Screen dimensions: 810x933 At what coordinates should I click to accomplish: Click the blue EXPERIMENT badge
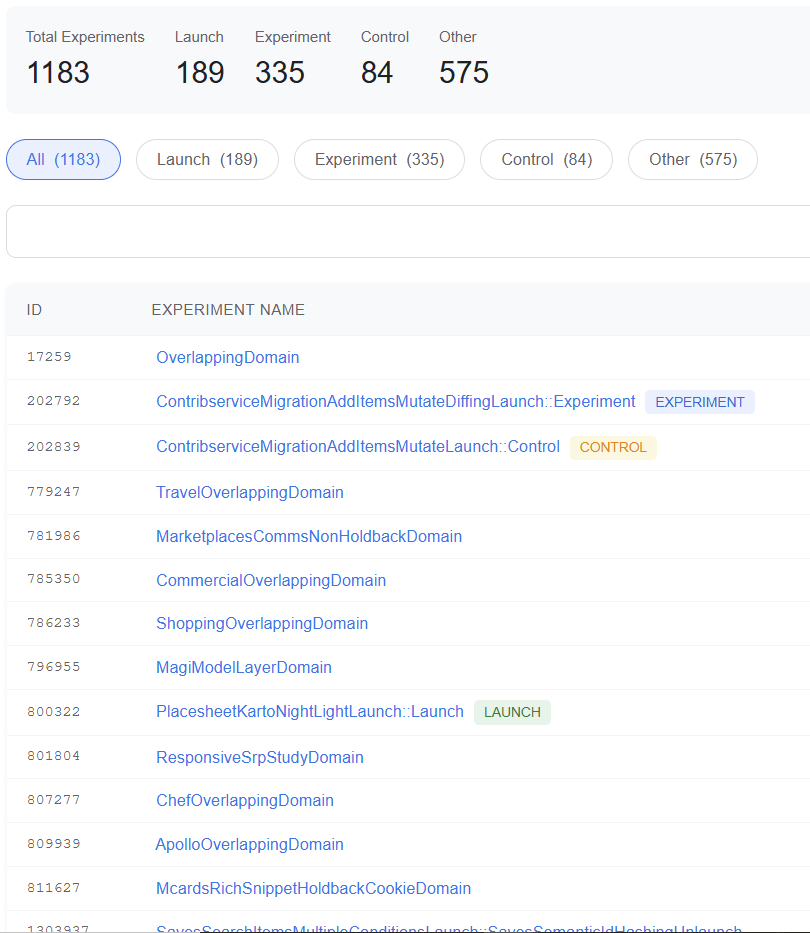699,402
